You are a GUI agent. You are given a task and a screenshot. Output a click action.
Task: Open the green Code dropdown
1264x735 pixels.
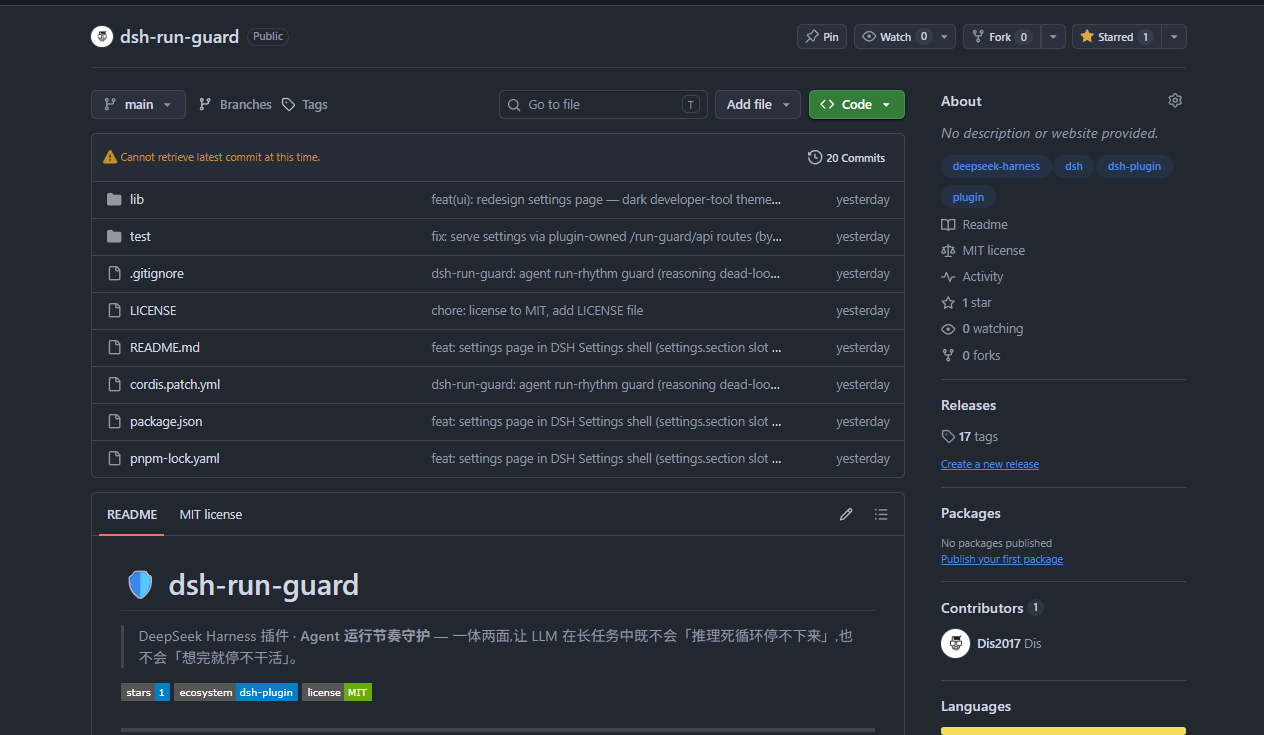pos(857,105)
